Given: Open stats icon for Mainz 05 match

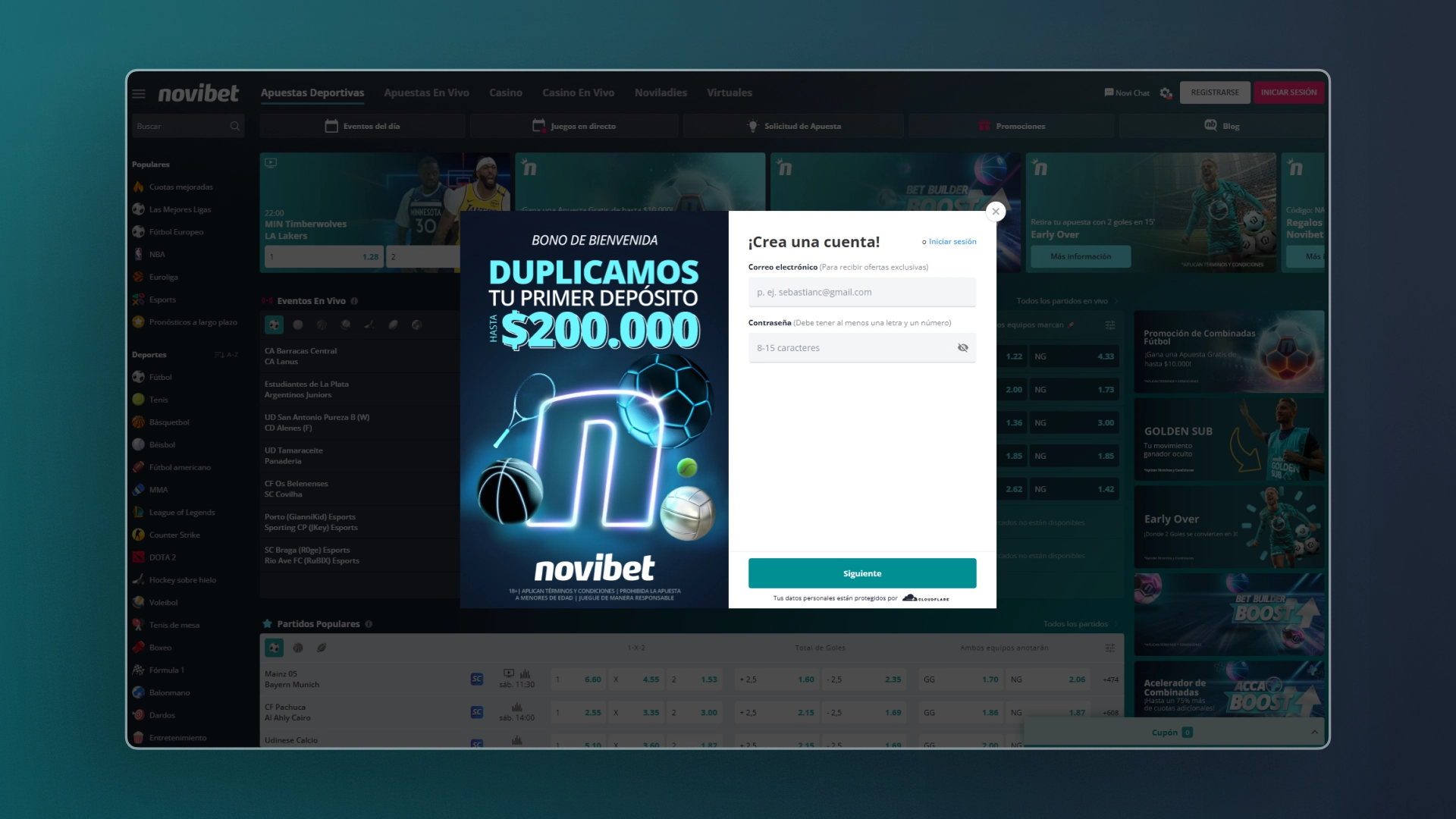Looking at the screenshot, I should coord(525,673).
